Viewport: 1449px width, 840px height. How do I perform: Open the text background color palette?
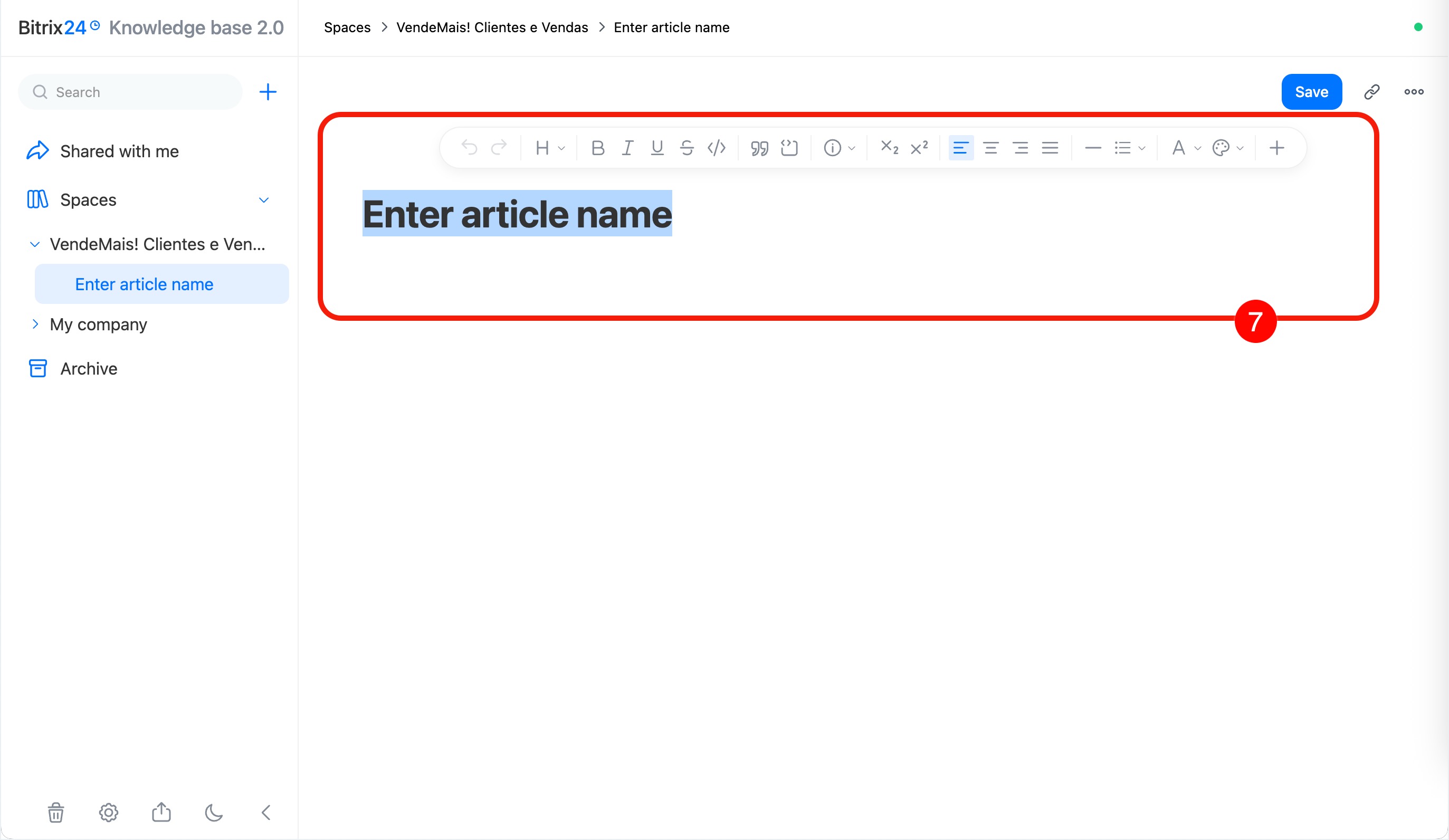(x=1227, y=148)
